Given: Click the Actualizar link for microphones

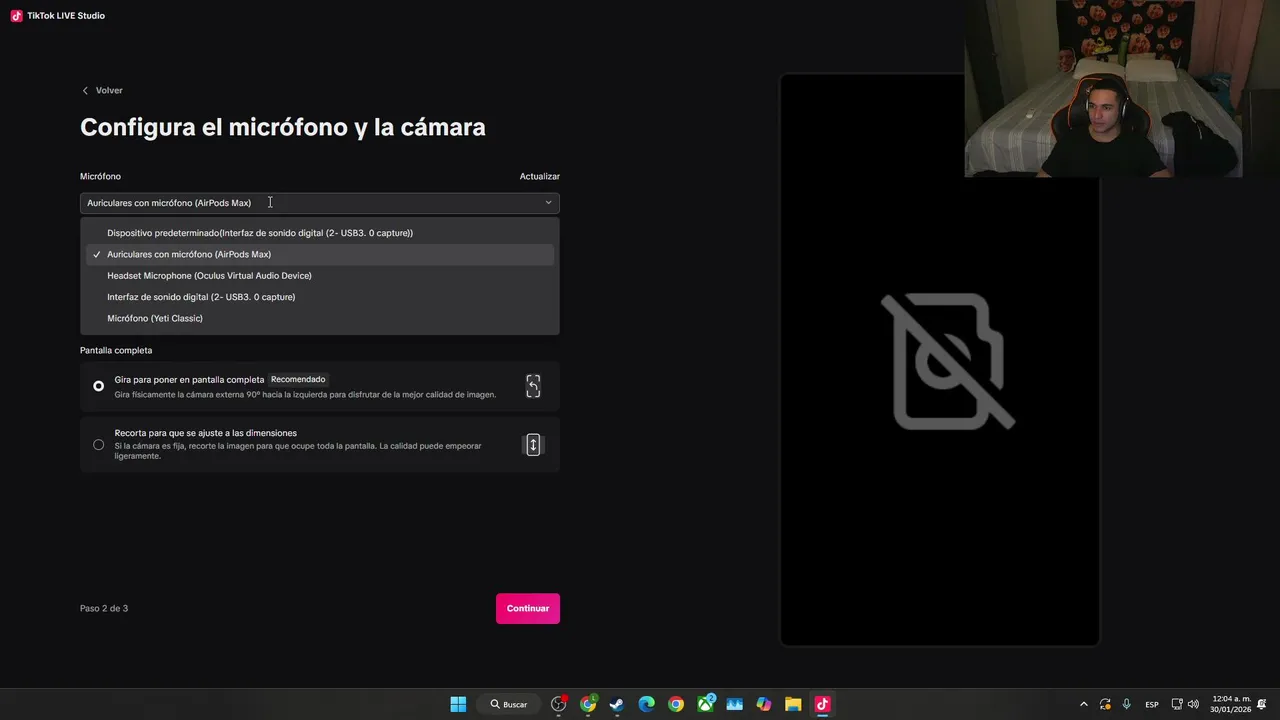Looking at the screenshot, I should pos(539,176).
